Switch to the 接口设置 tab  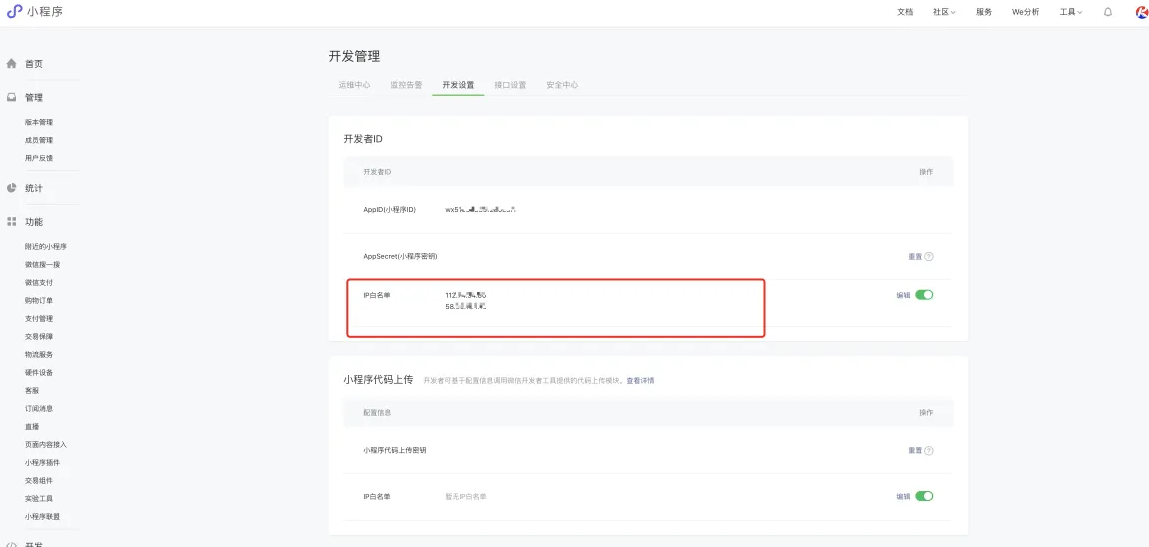[x=510, y=85]
